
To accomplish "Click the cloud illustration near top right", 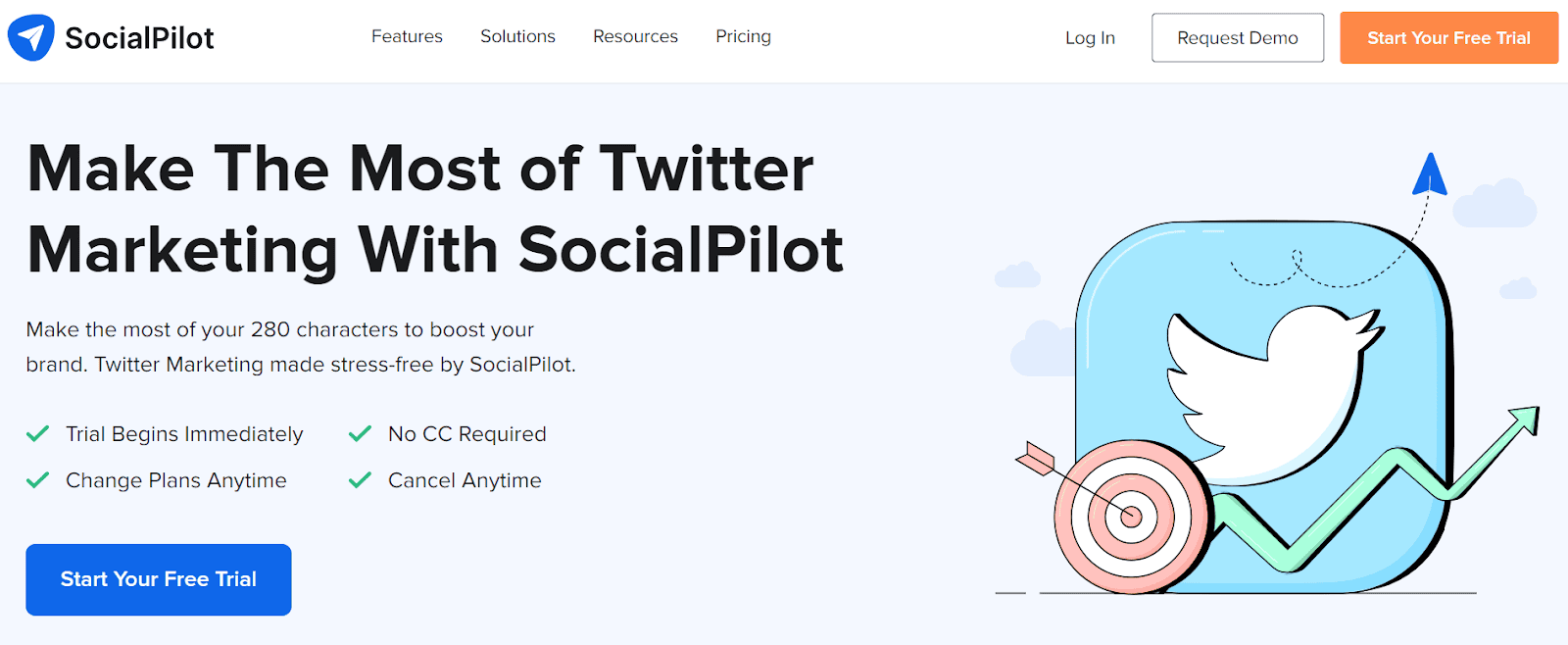I will pos(1494,203).
